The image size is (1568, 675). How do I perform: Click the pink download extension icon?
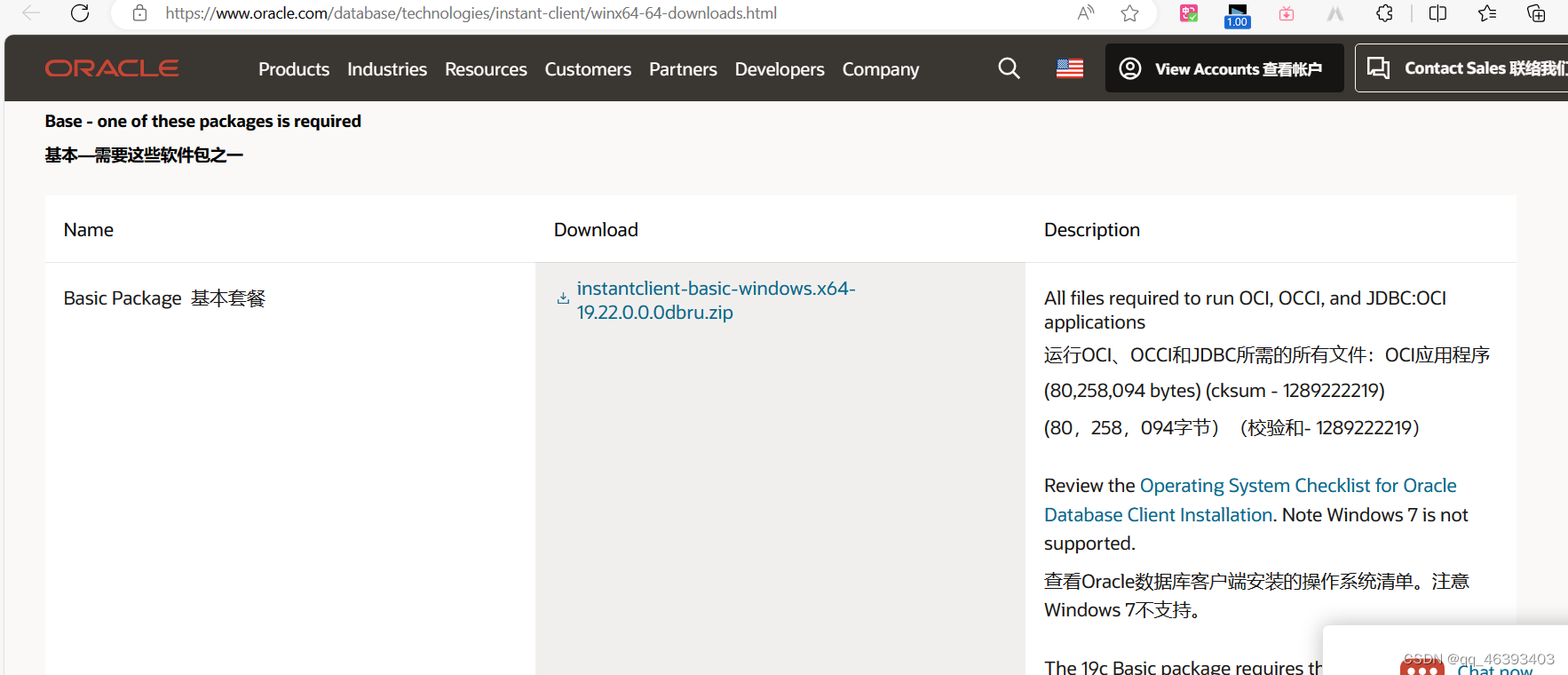pos(1287,13)
